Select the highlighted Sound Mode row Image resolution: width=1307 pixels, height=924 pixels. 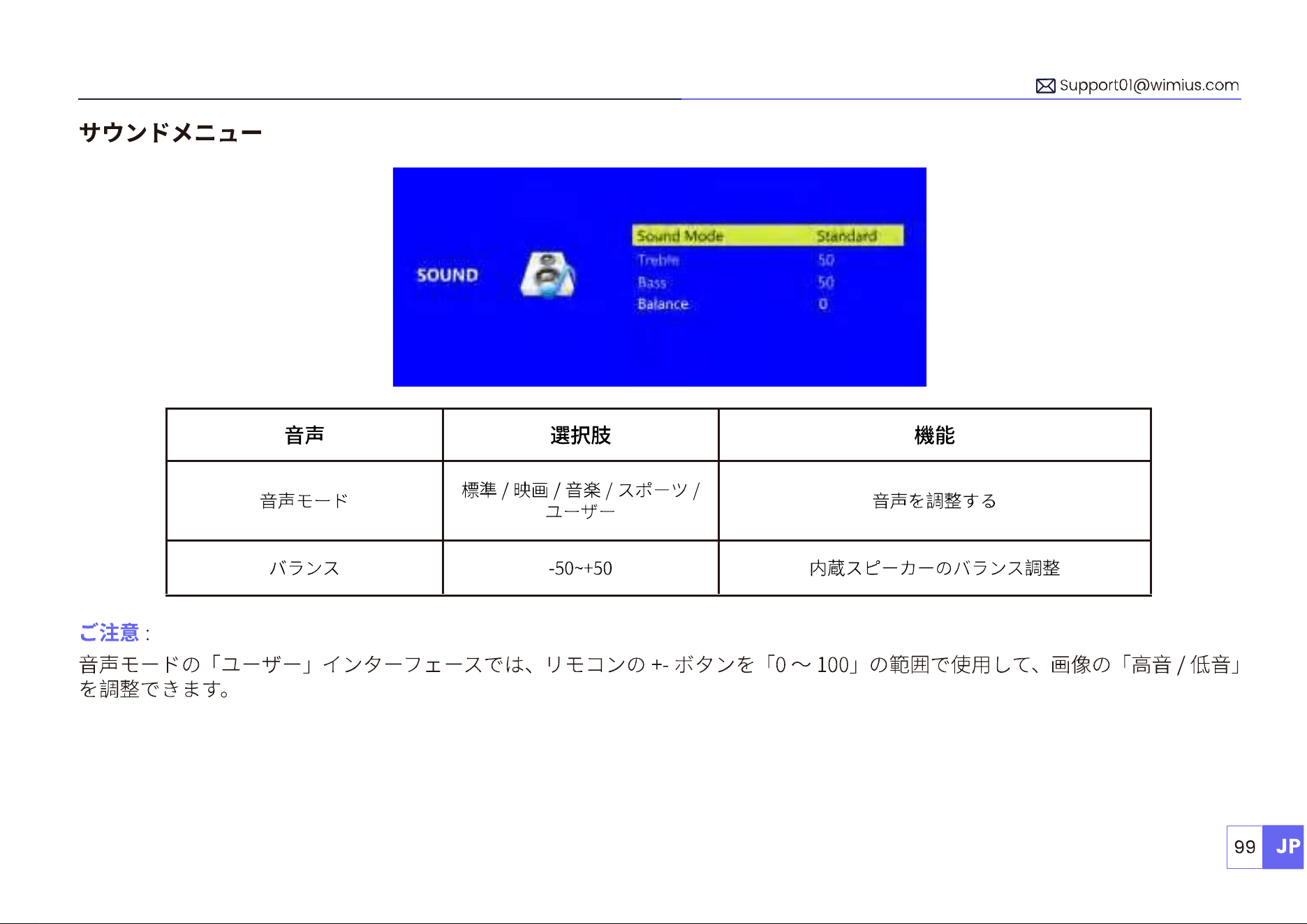coord(768,235)
